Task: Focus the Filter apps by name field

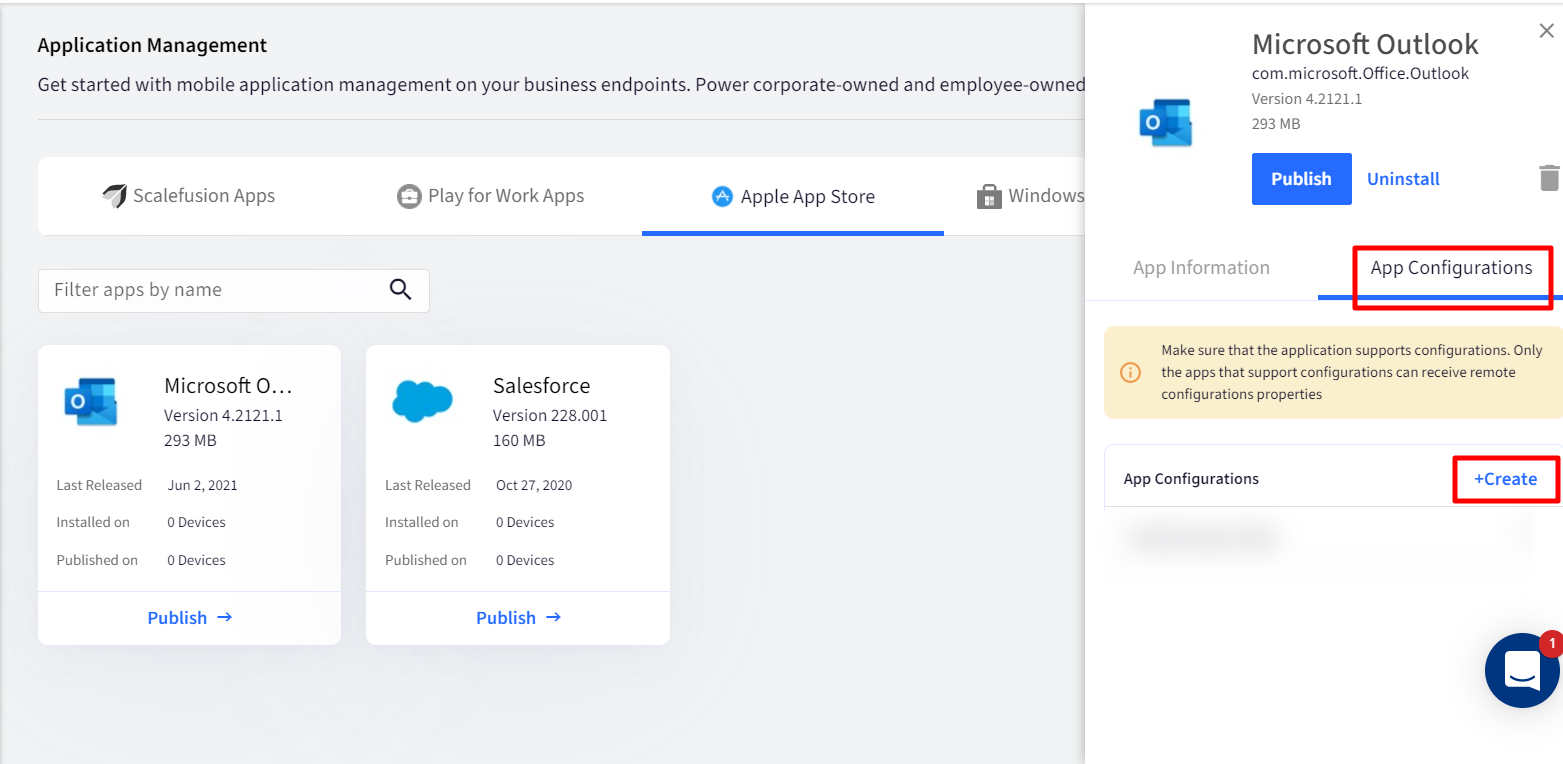Action: click(234, 290)
